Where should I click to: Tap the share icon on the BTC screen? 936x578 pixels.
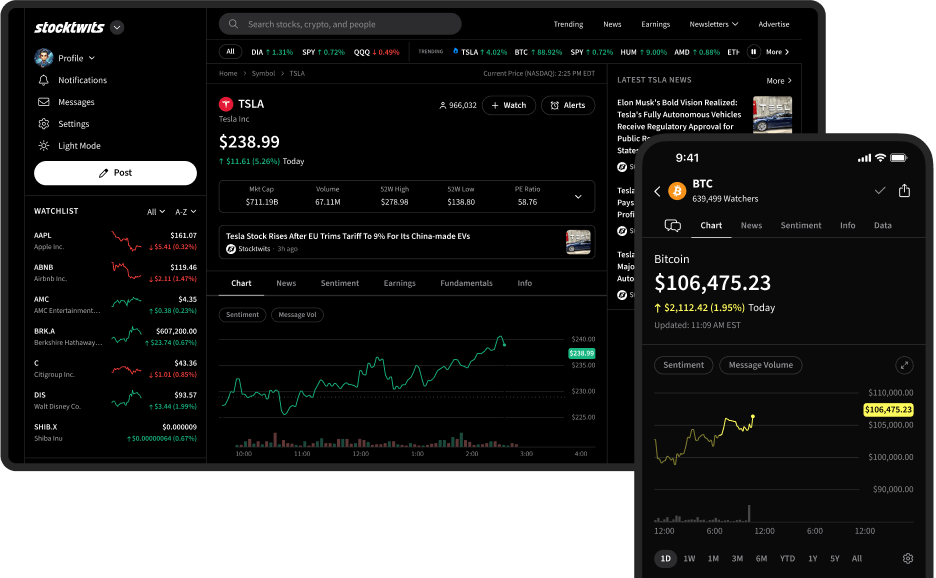pos(905,188)
